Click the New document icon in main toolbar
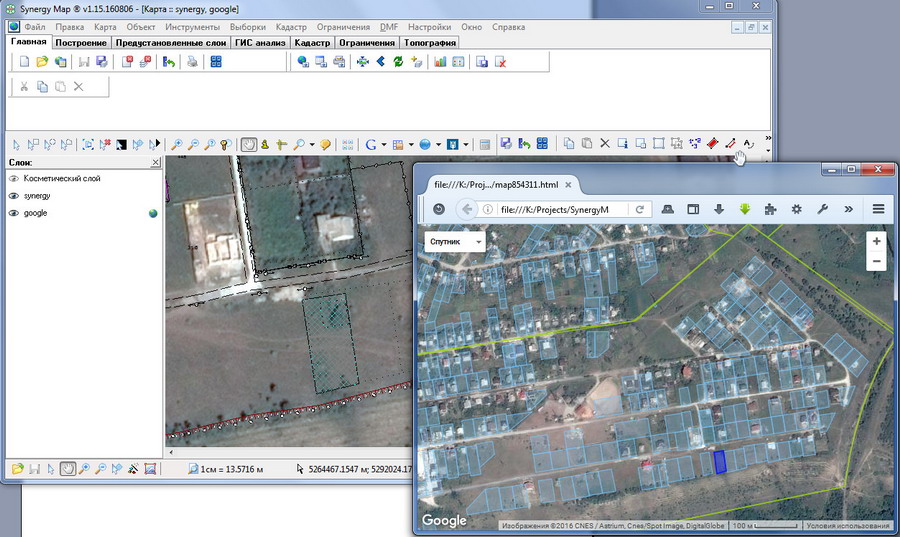The height and width of the screenshot is (537, 900). 24,61
